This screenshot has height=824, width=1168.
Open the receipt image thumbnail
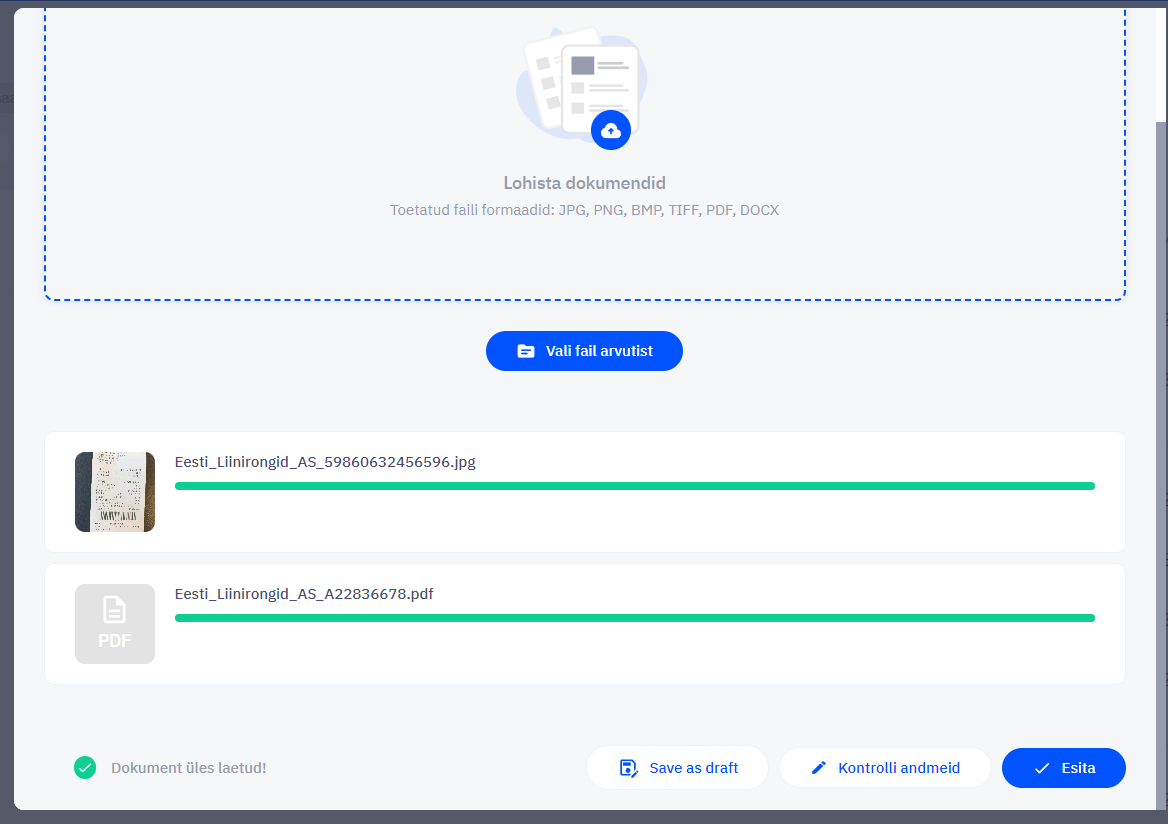[x=115, y=492]
